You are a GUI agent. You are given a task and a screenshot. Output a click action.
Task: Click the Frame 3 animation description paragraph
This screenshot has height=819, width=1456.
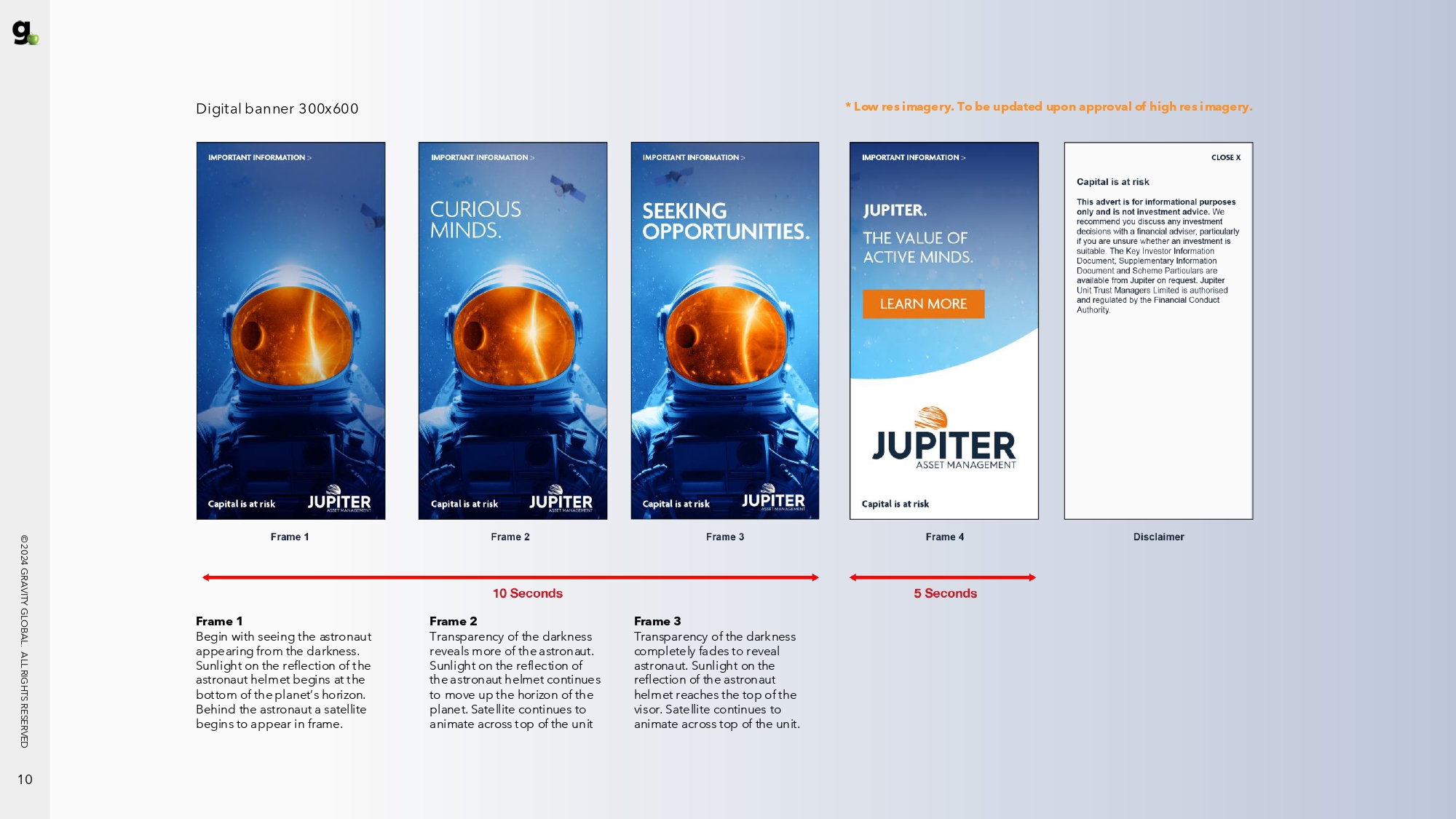tap(717, 680)
